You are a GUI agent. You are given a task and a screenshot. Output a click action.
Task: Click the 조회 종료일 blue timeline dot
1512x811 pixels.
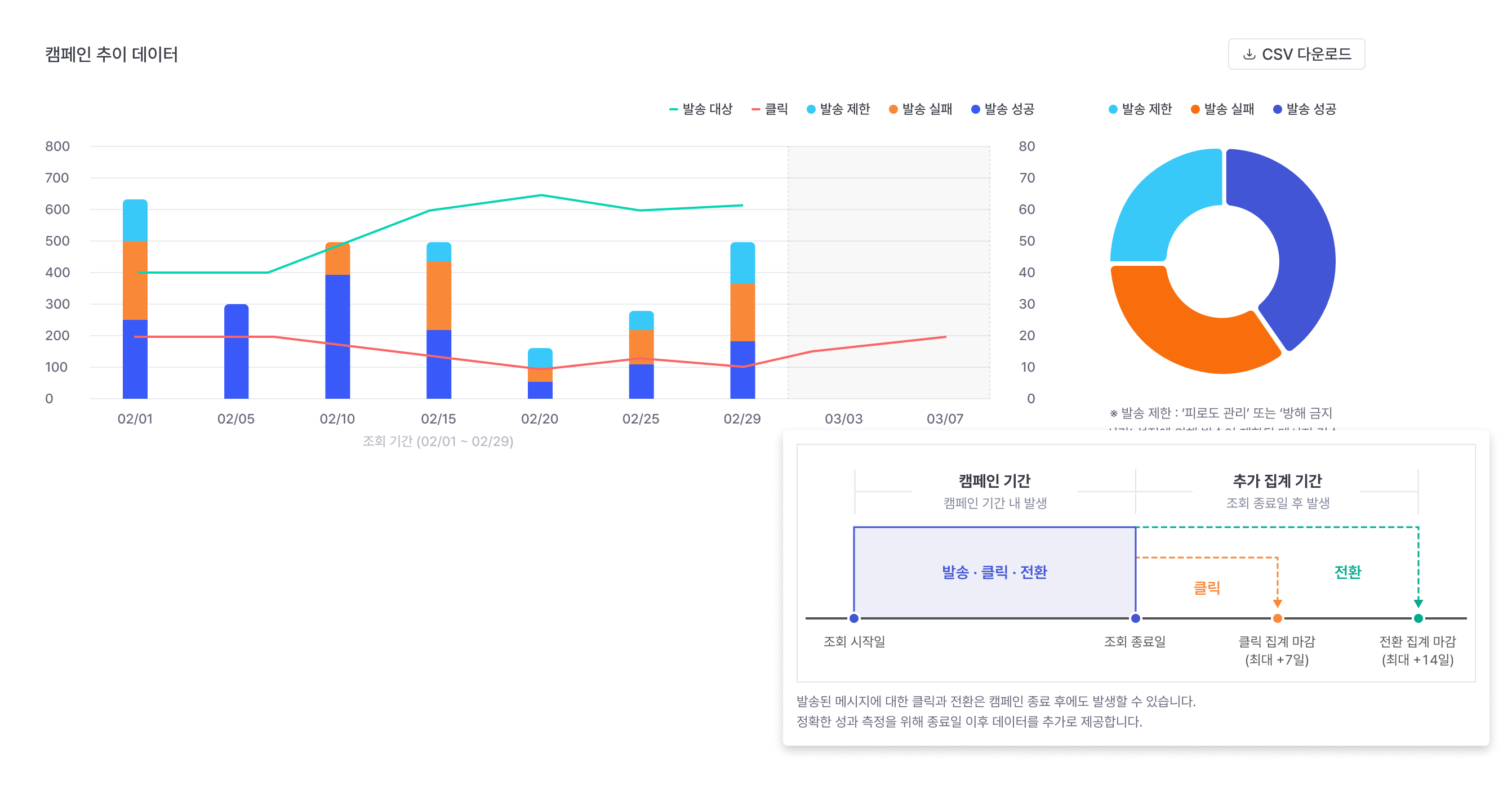(x=1136, y=618)
